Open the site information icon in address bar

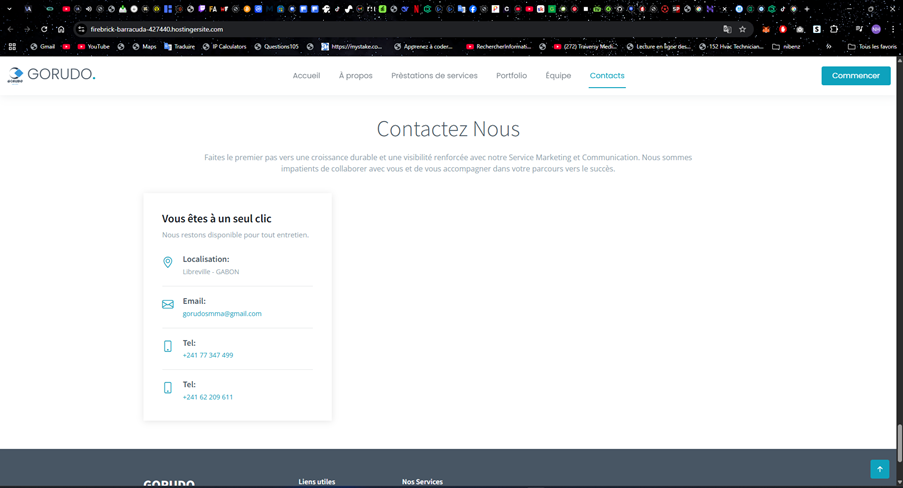(x=81, y=29)
